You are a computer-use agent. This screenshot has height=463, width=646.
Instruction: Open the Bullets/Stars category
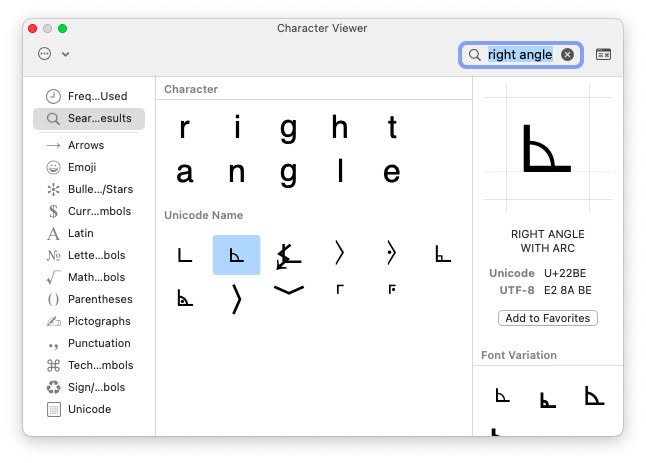(x=89, y=189)
